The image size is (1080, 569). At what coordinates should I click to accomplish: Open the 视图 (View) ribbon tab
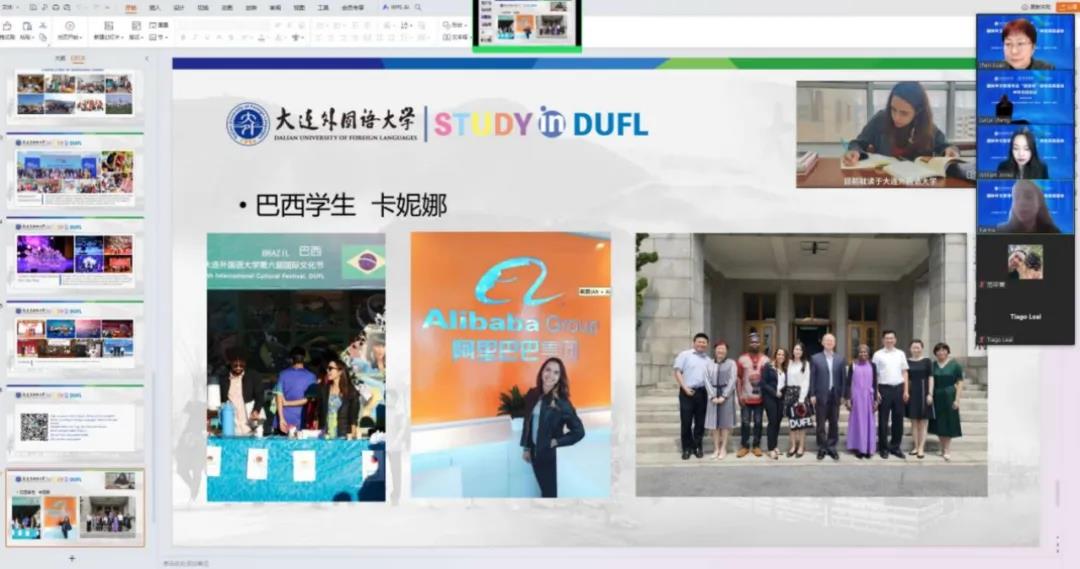298,8
